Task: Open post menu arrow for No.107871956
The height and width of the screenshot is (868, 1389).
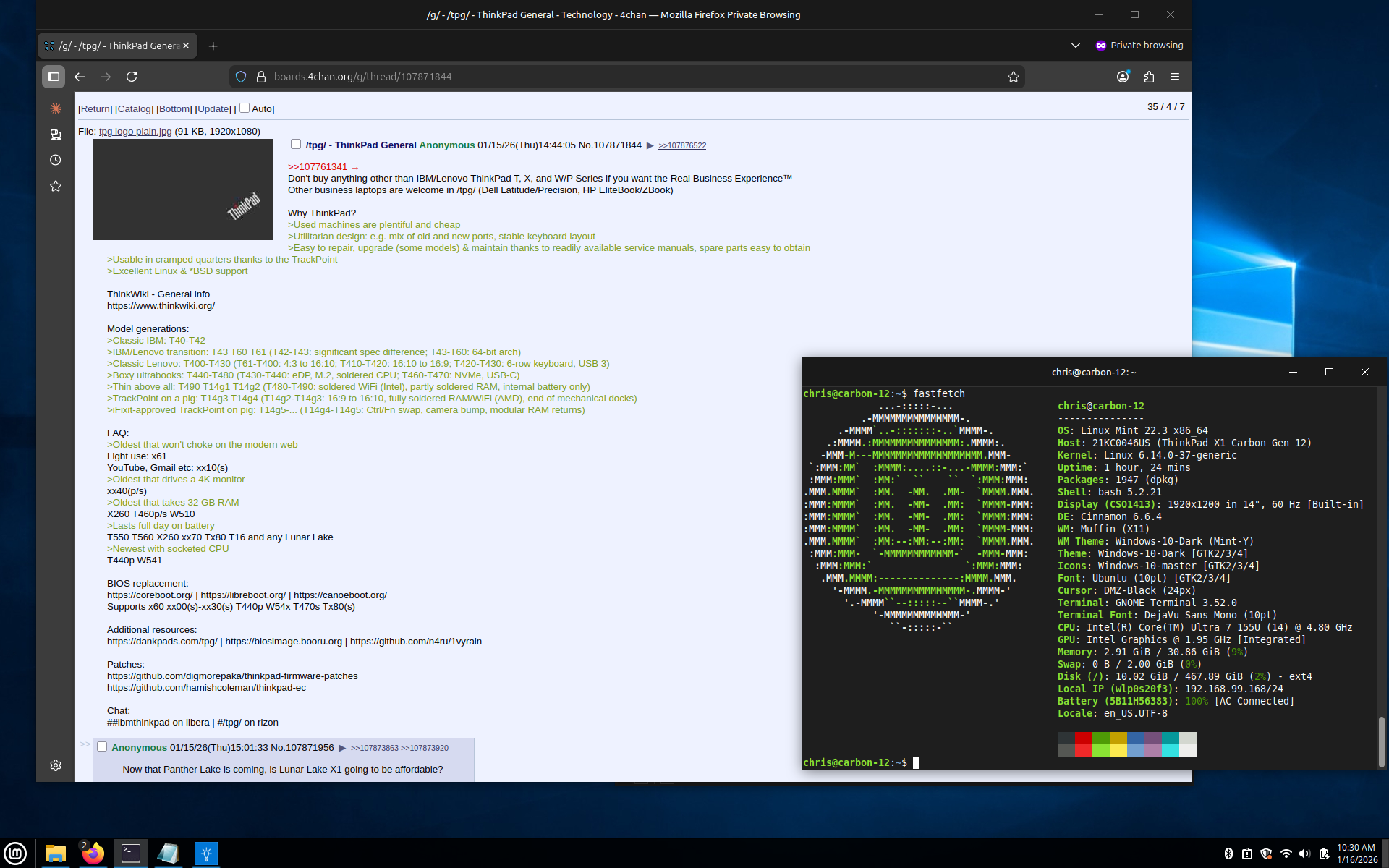Action: click(x=342, y=748)
